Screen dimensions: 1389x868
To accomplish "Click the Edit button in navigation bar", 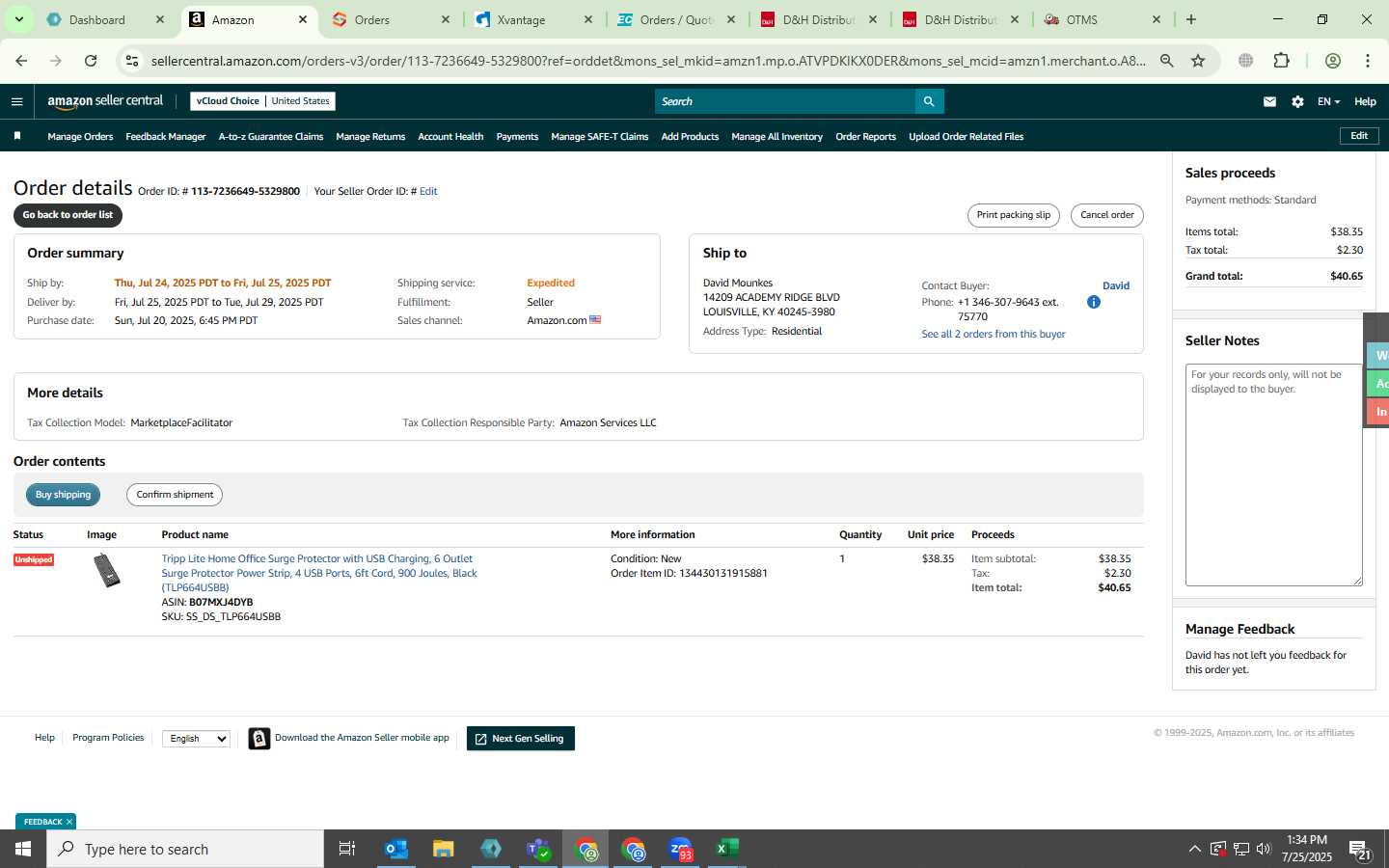I will point(1359,136).
